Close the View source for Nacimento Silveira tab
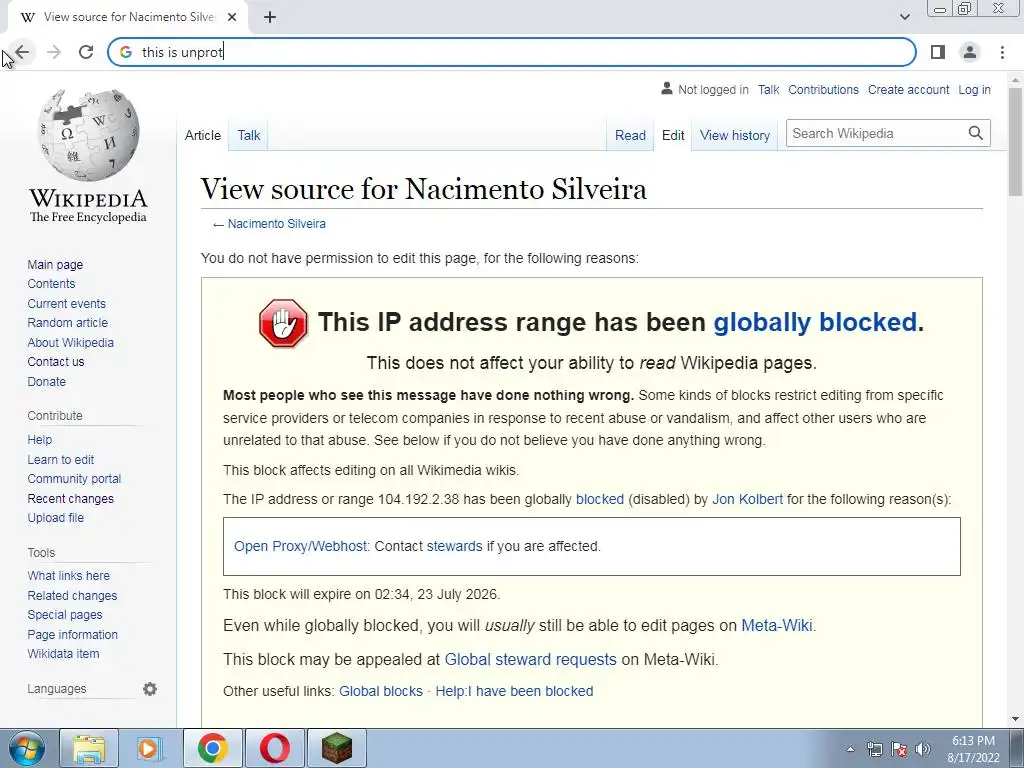 pos(232,18)
